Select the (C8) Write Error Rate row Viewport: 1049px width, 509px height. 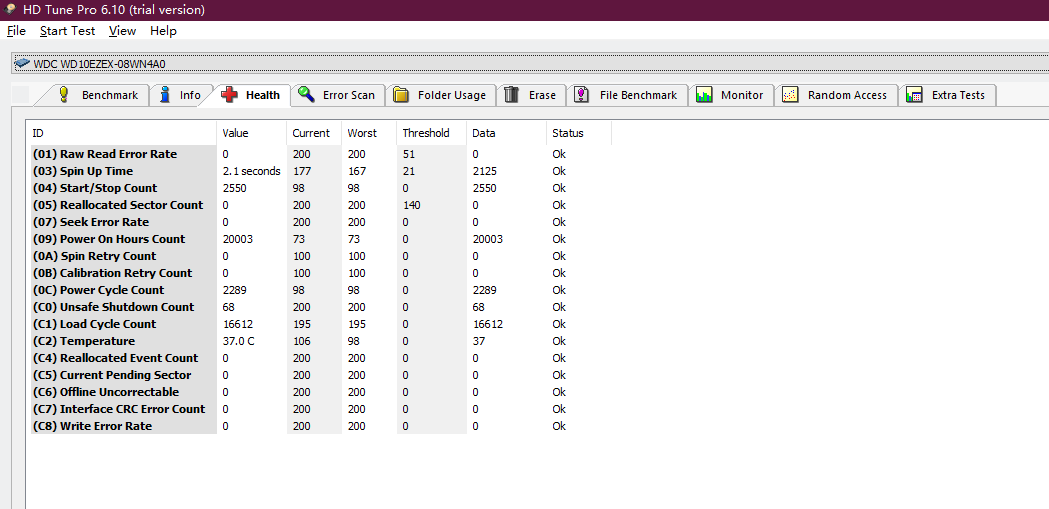point(321,426)
